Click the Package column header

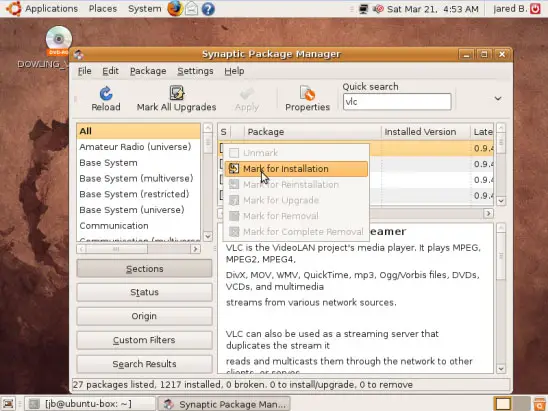point(312,132)
